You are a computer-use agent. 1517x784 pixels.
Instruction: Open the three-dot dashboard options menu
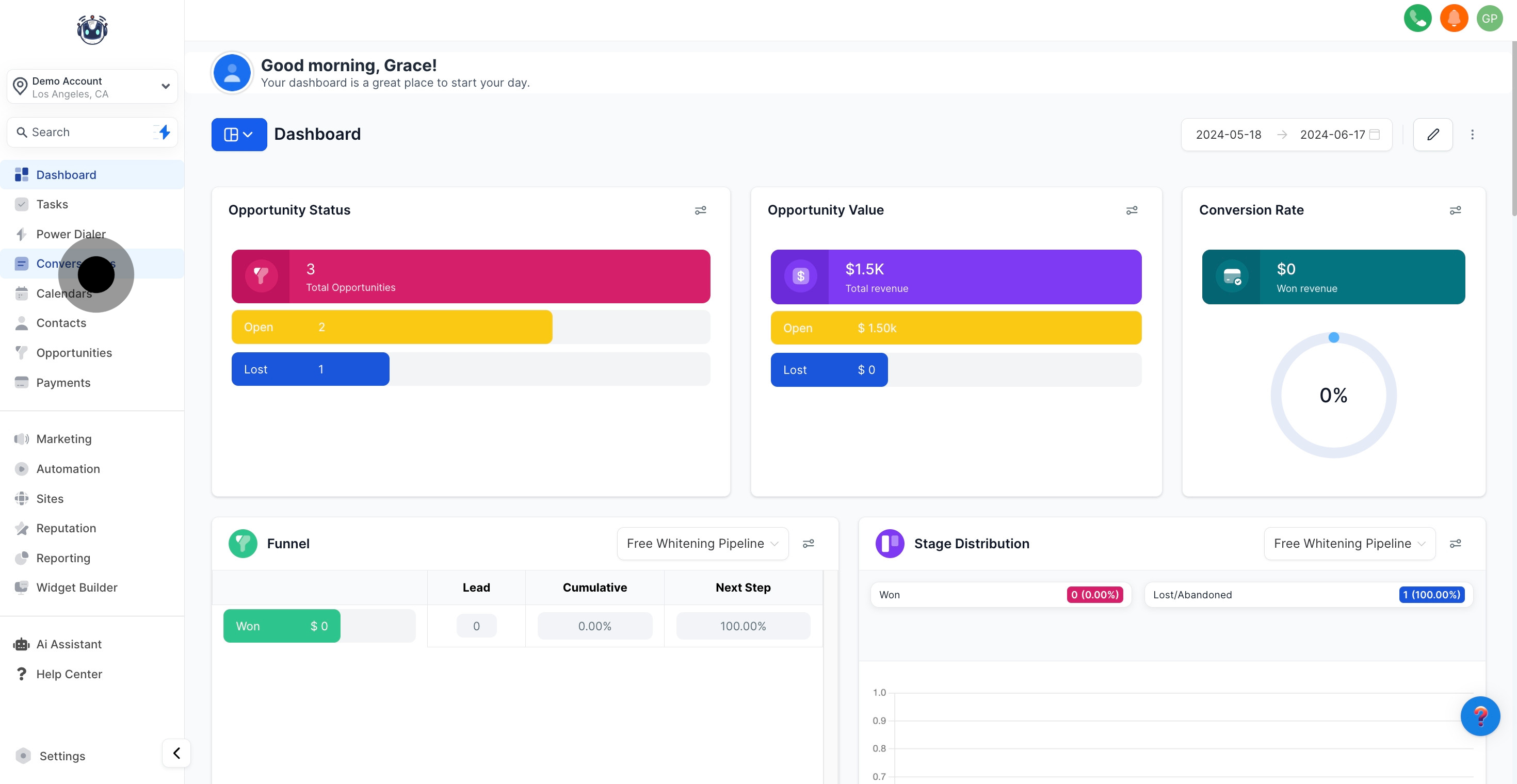coord(1472,134)
